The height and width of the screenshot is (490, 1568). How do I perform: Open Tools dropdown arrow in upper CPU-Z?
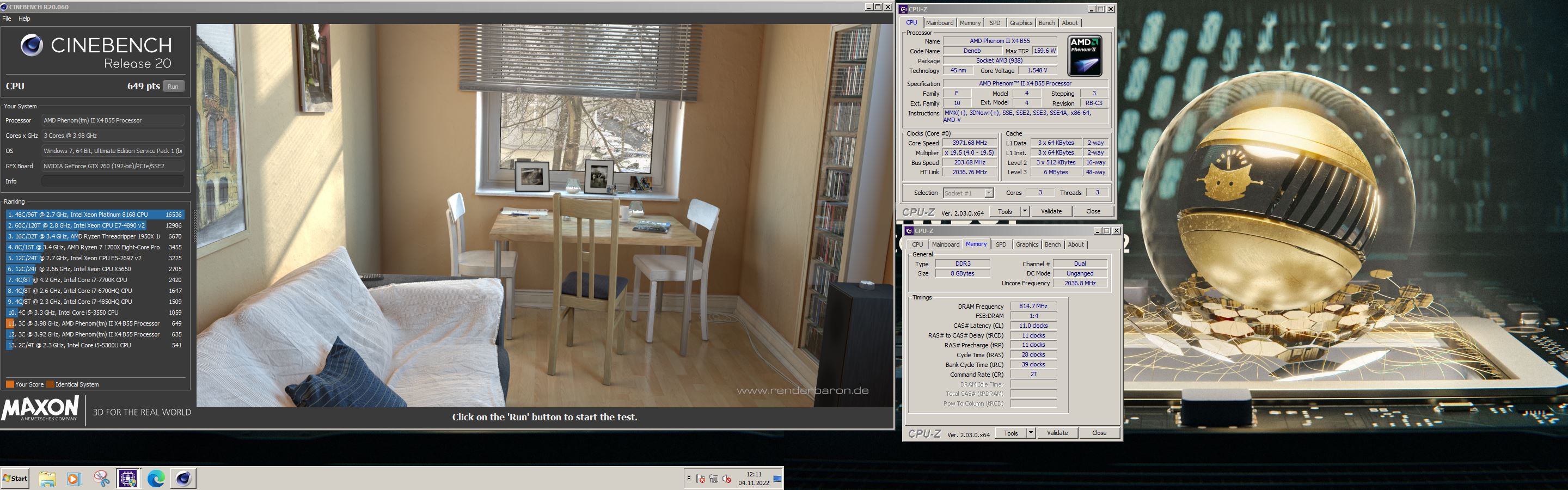tap(1025, 212)
